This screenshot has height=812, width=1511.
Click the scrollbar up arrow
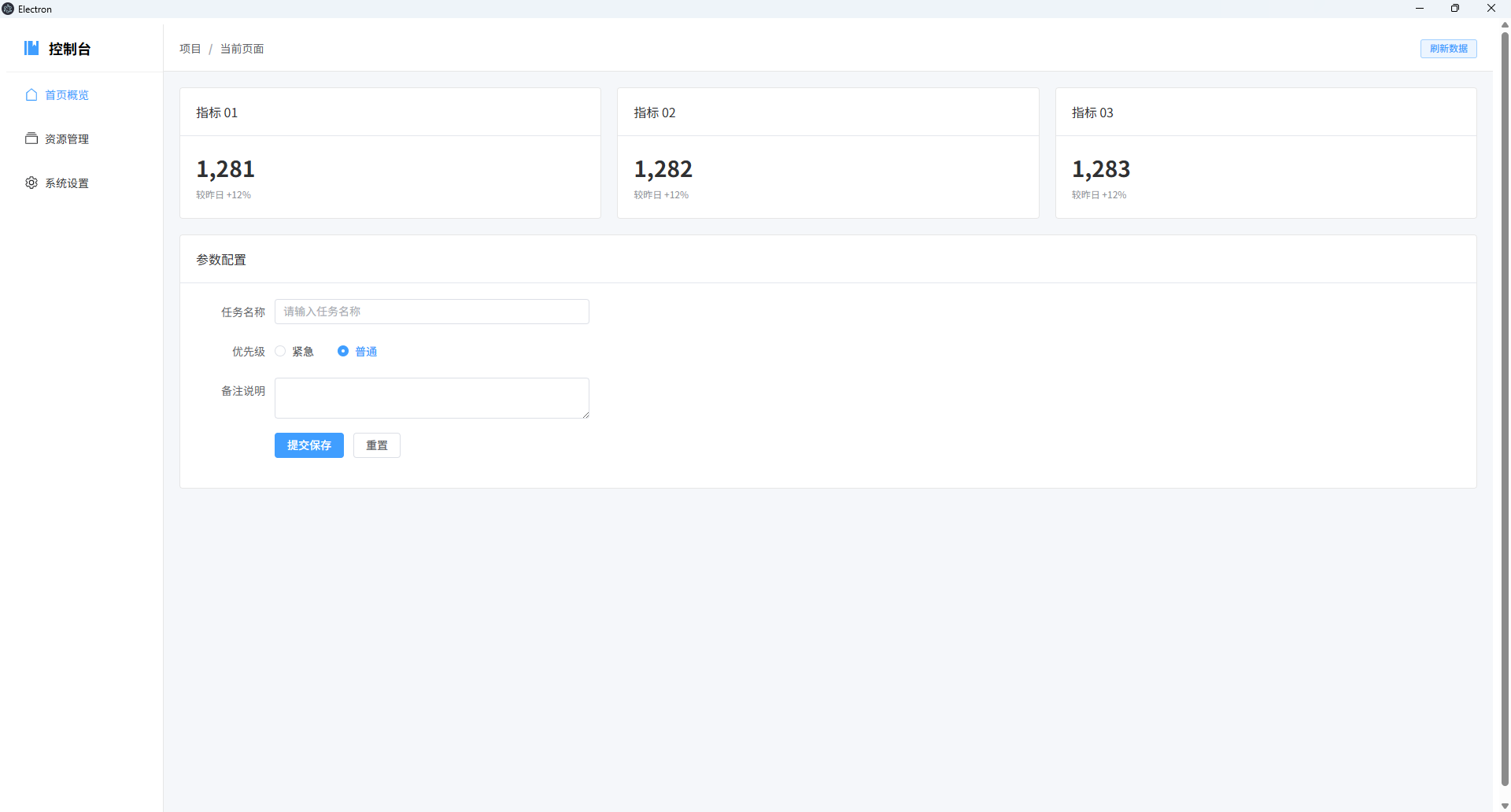[1505, 25]
